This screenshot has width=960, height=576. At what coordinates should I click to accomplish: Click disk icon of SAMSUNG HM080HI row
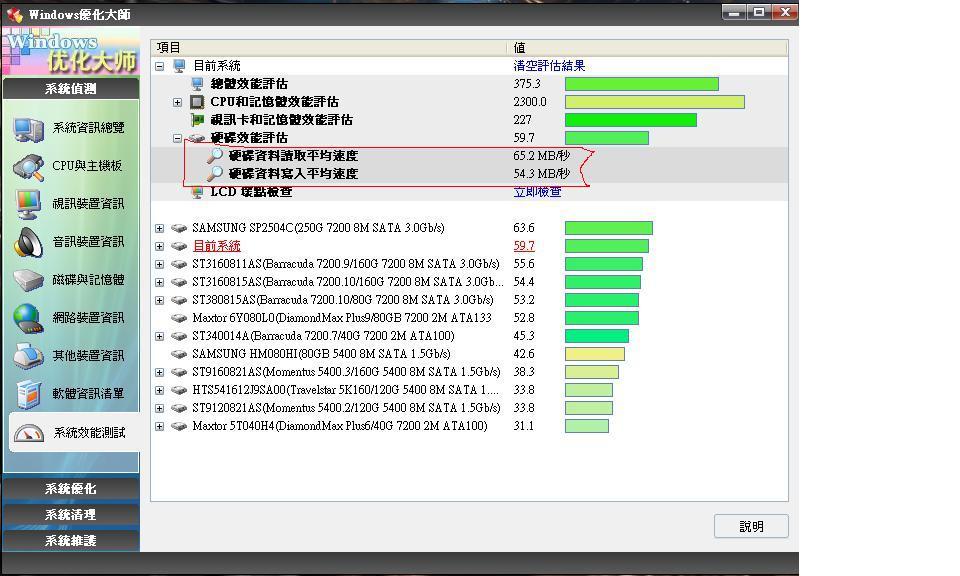point(179,354)
